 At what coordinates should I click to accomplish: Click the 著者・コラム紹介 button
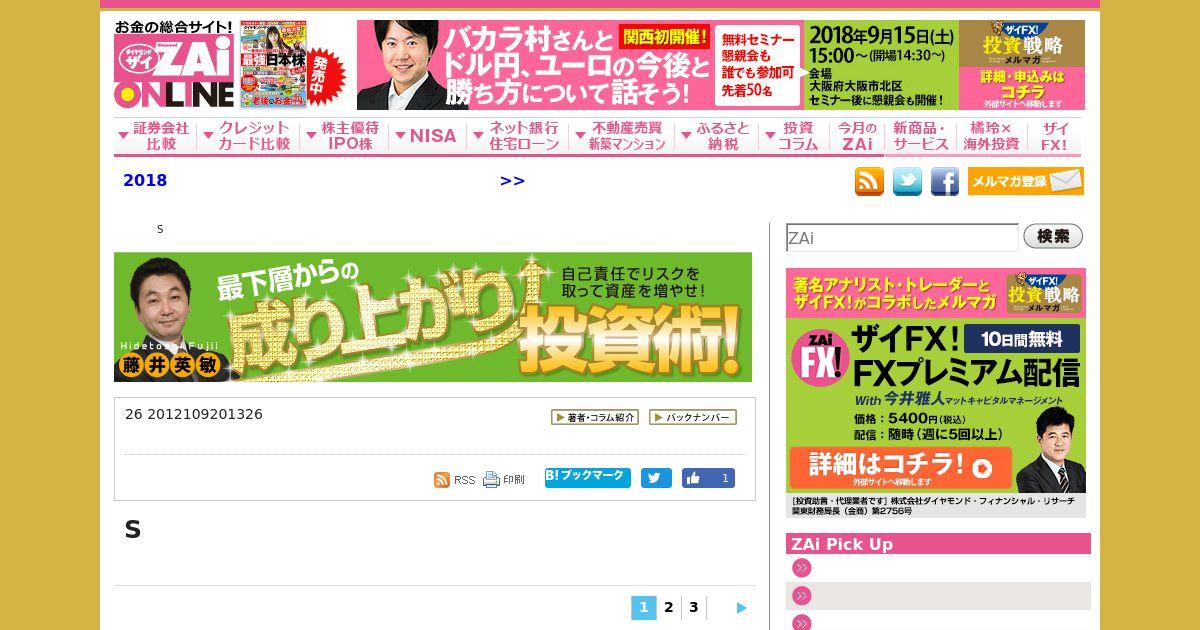coord(595,417)
